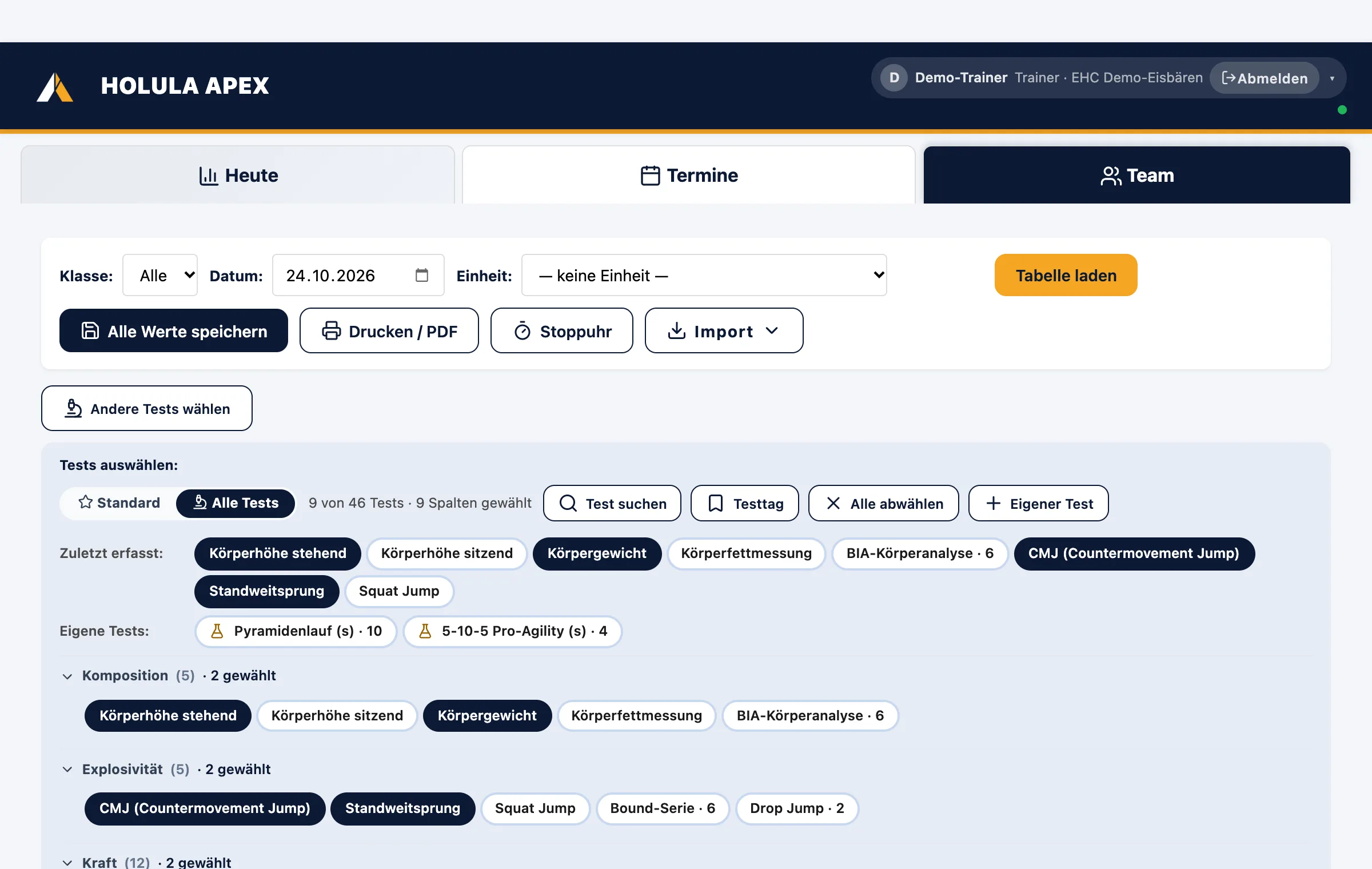Toggle Körpergewicht under Komposition
Image resolution: width=1372 pixels, height=869 pixels.
487,716
